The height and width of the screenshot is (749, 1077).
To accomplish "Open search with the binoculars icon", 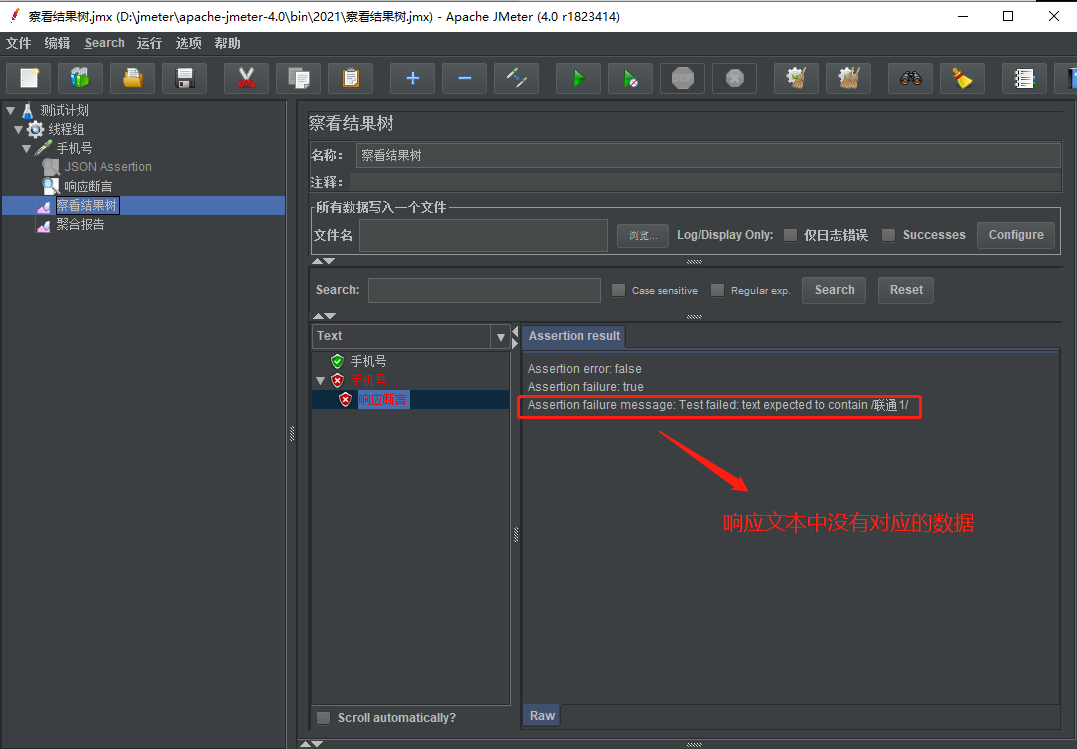I will (911, 78).
